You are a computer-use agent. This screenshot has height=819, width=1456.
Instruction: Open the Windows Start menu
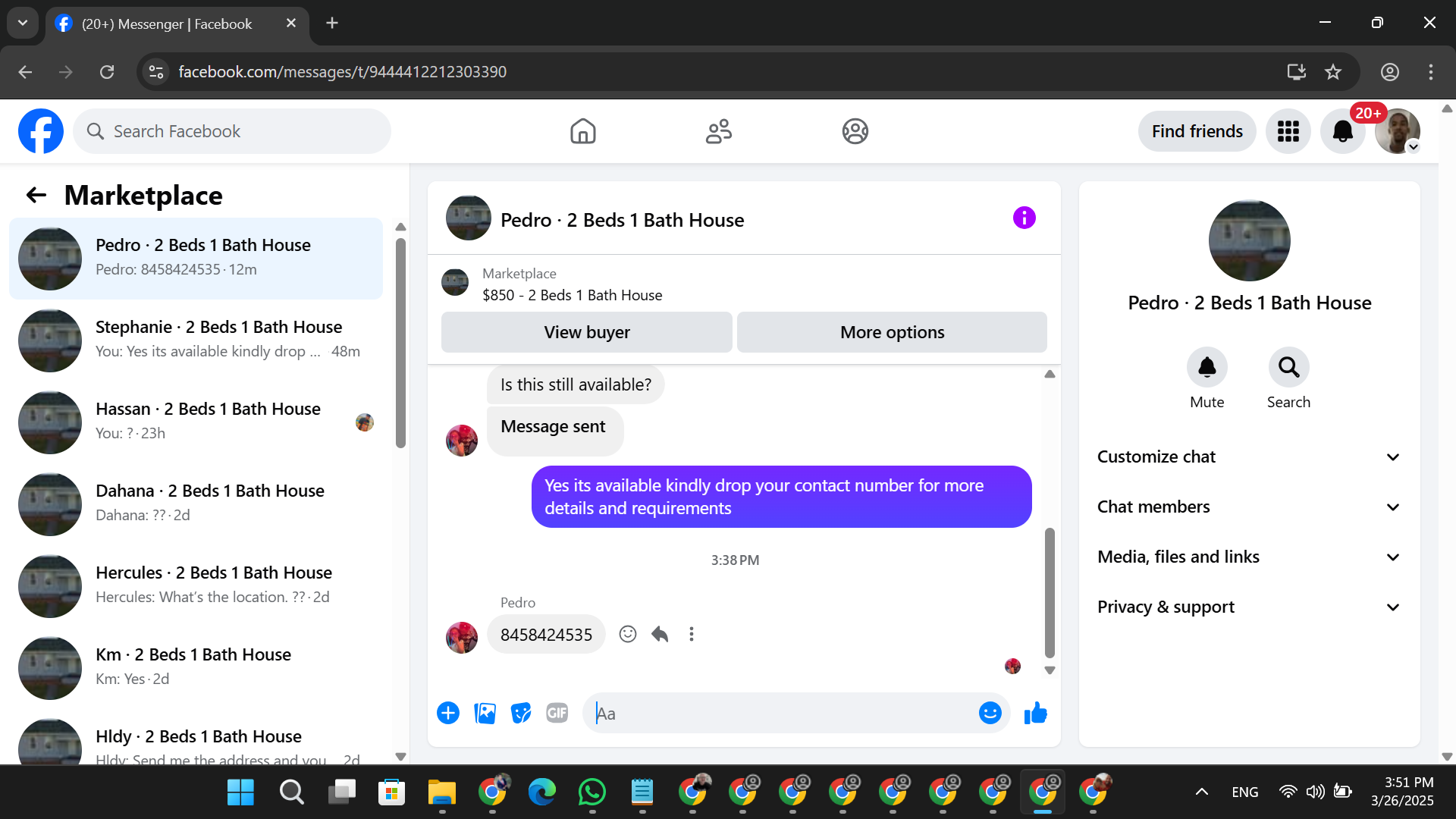point(240,792)
